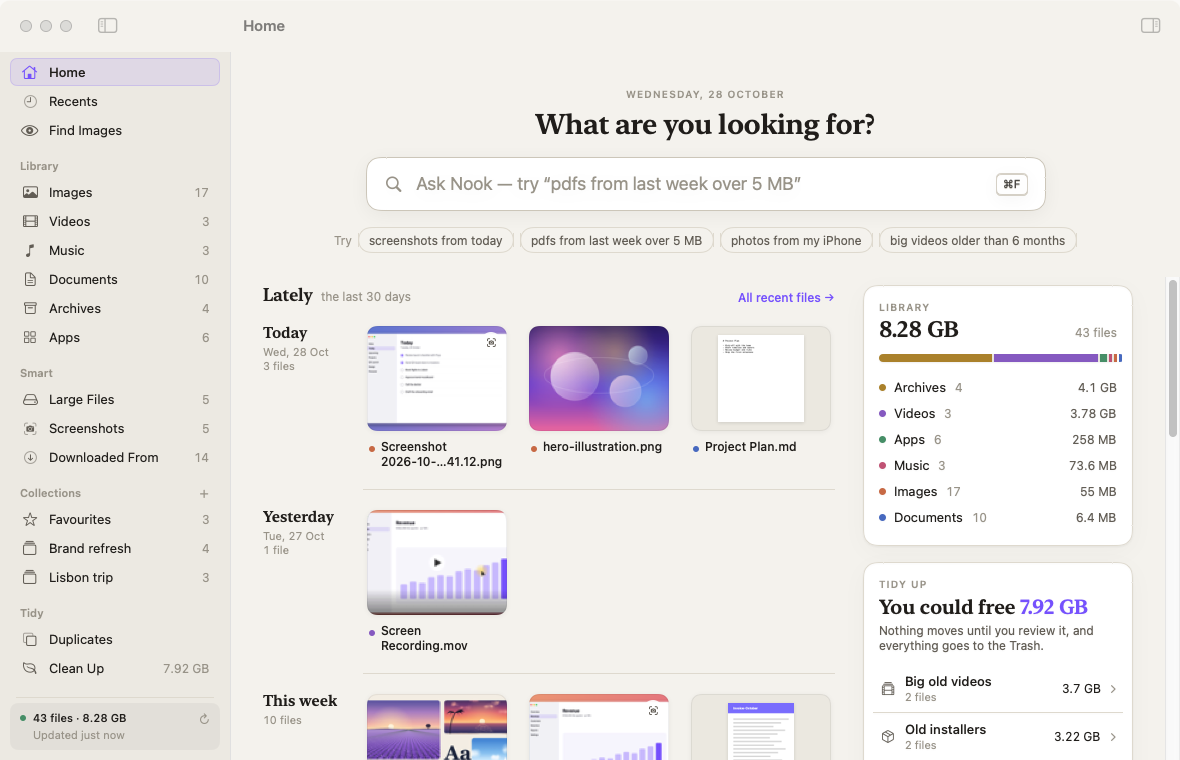Open the Videos library section

(115, 221)
